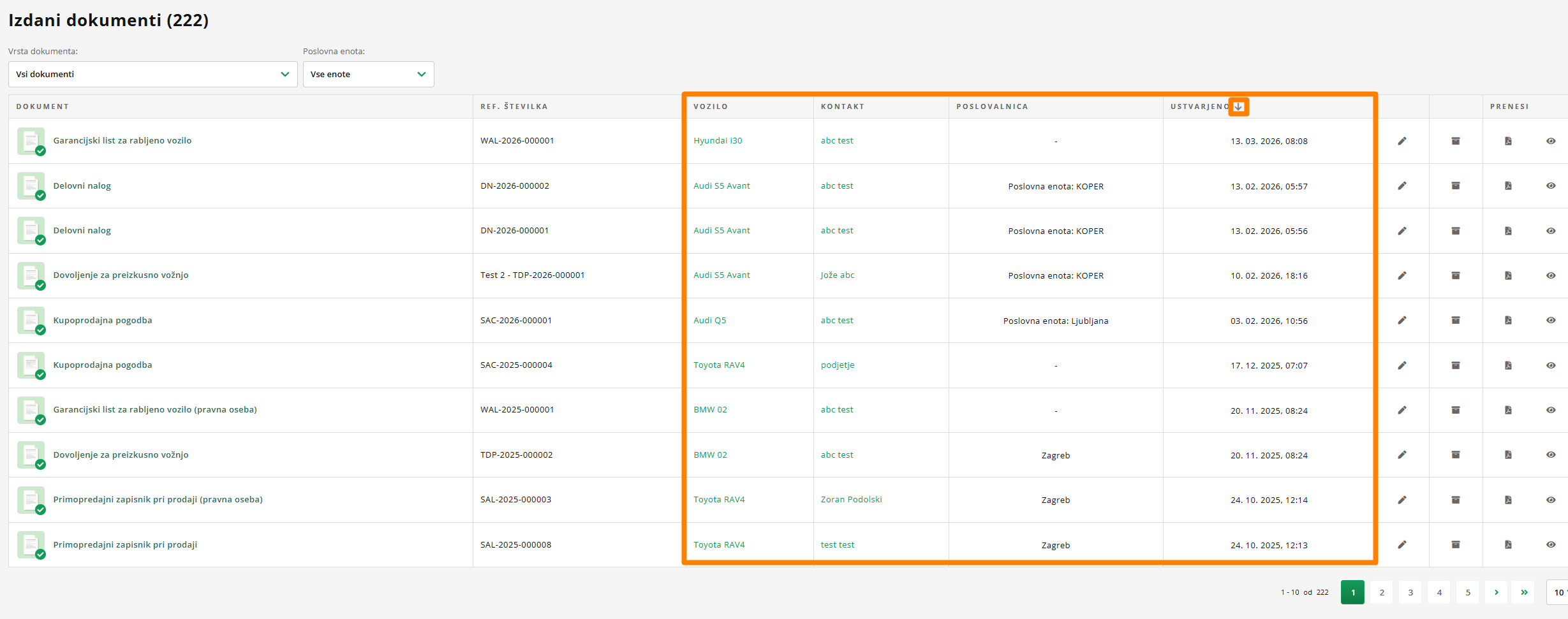View SAL-2025-000003 document with eye icon
Screen dimensions: 1568x619
pos(1551,500)
